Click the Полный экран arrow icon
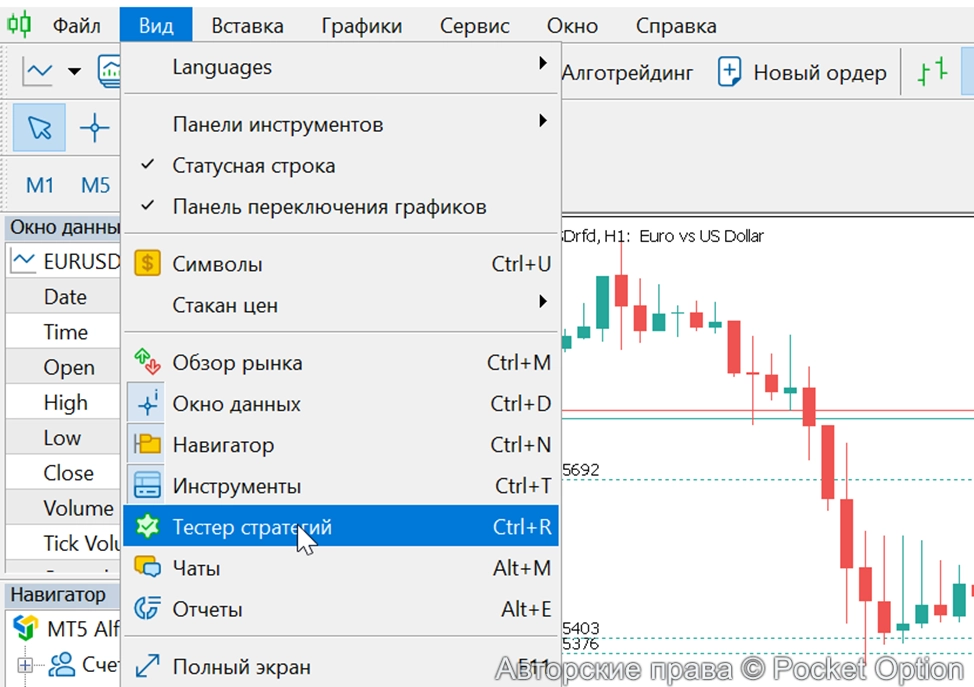Viewport: 974px width, 687px height. [148, 666]
